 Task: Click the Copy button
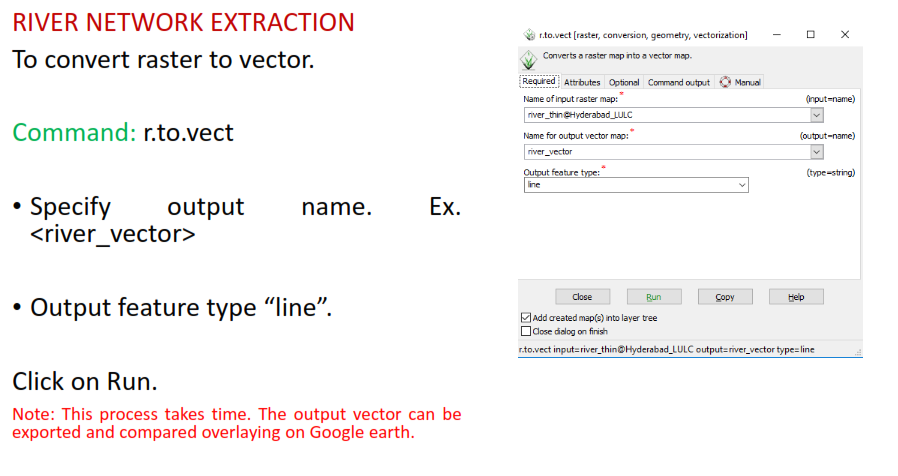coord(725,297)
